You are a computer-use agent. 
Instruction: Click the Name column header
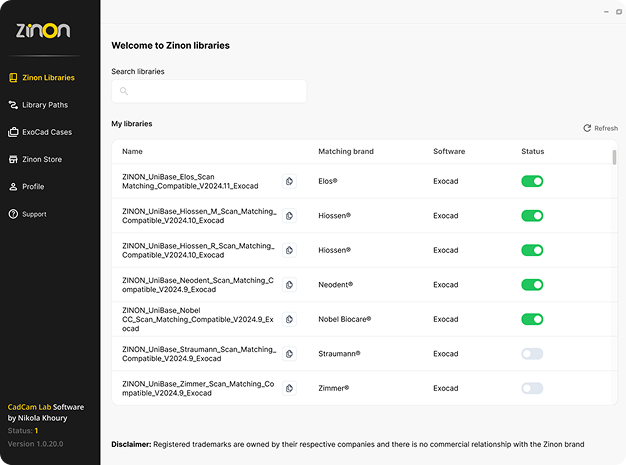click(x=132, y=151)
